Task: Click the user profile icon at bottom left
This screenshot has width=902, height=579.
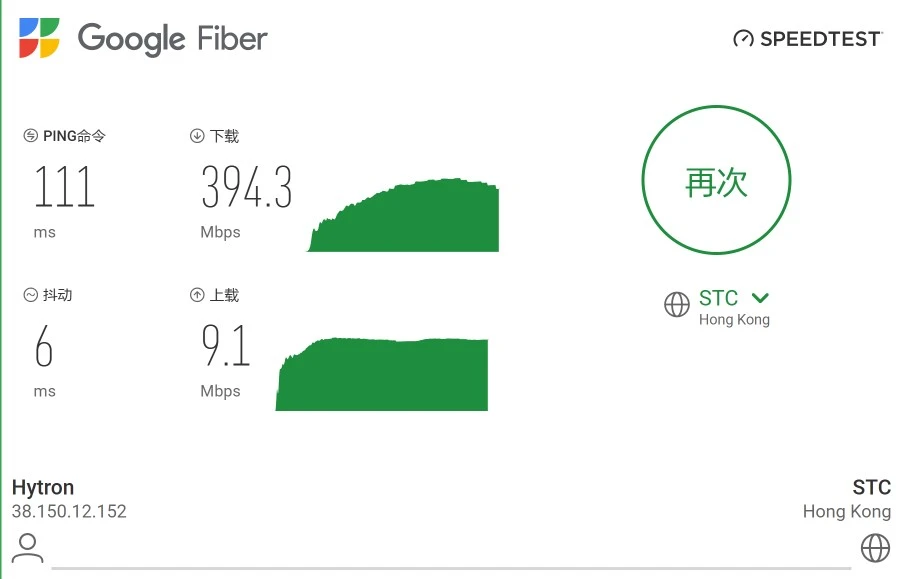Action: tap(27, 547)
